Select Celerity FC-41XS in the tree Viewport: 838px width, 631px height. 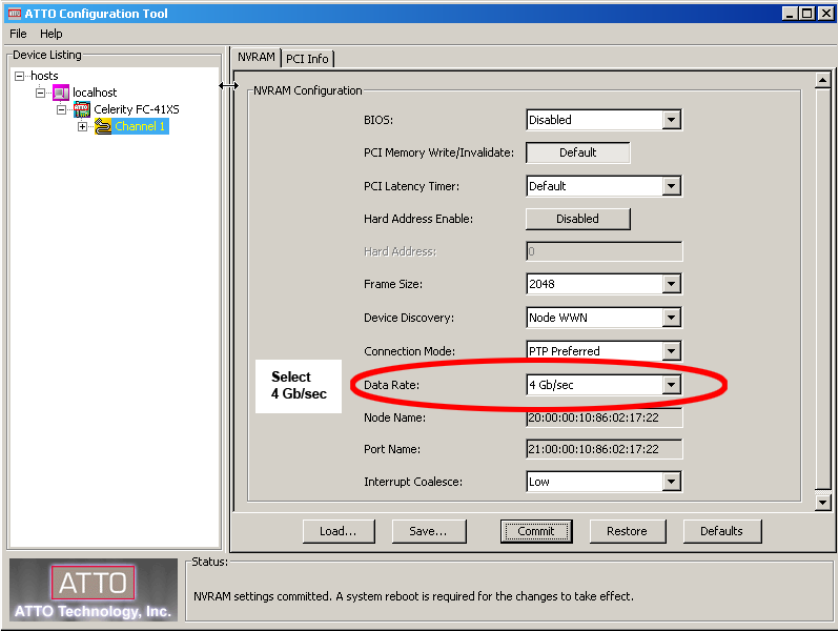(x=136, y=110)
